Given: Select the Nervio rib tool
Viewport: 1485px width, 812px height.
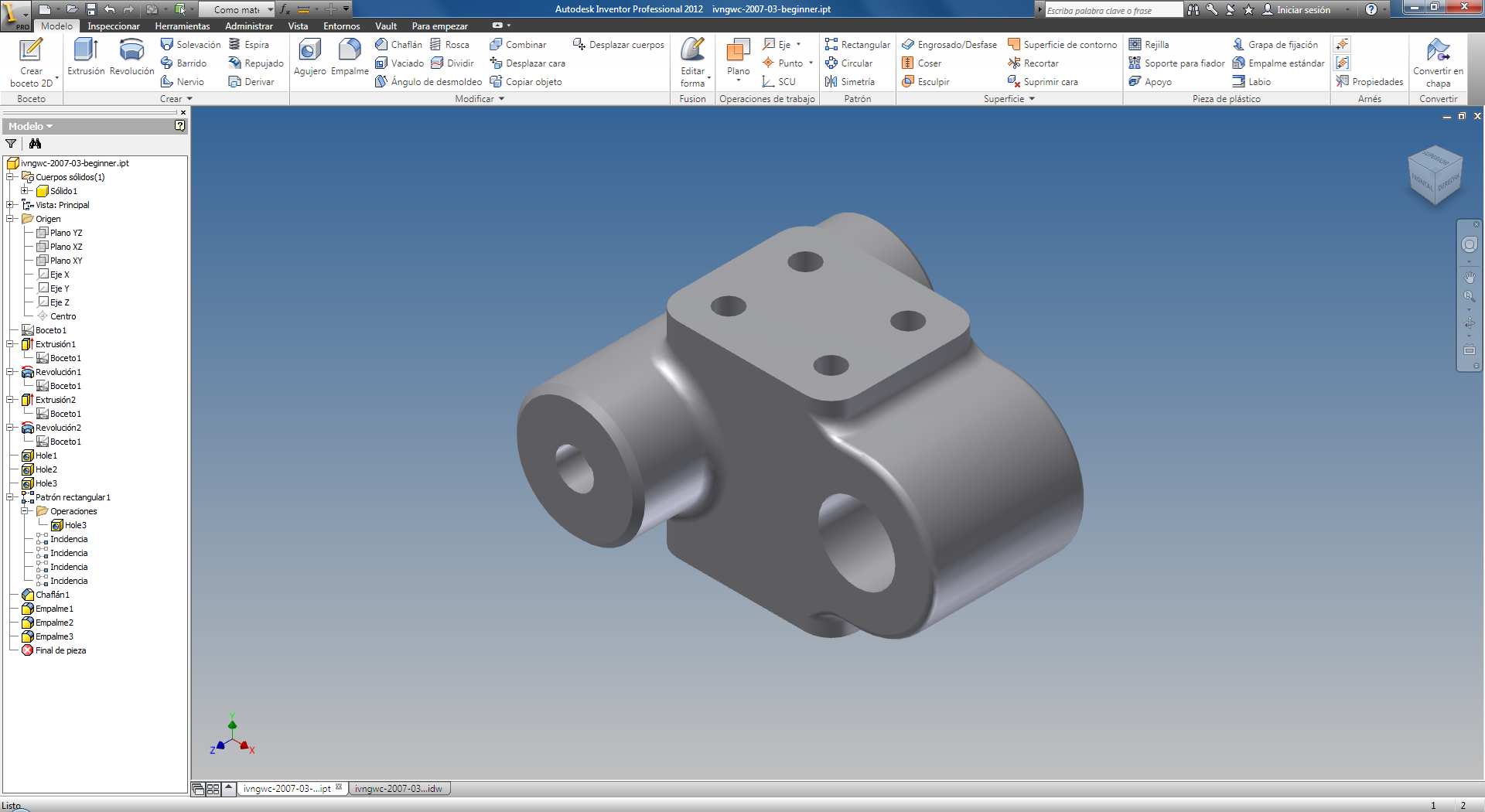Looking at the screenshot, I should click(x=183, y=82).
